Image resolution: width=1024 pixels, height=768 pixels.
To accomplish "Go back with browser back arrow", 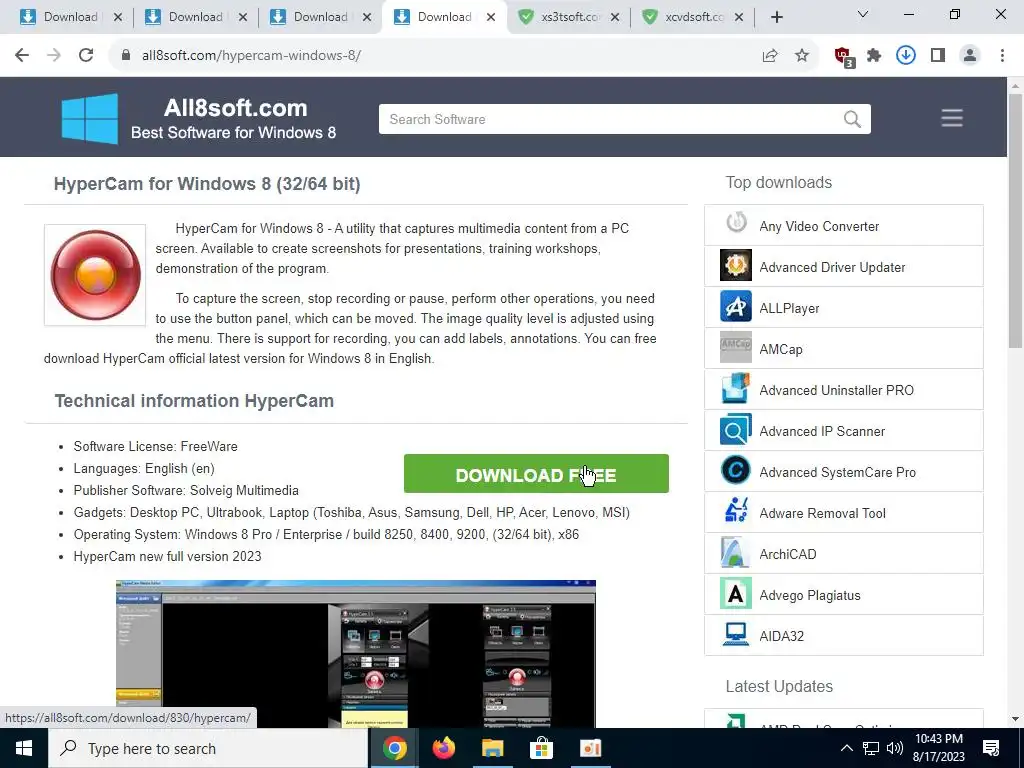I will click(x=22, y=56).
